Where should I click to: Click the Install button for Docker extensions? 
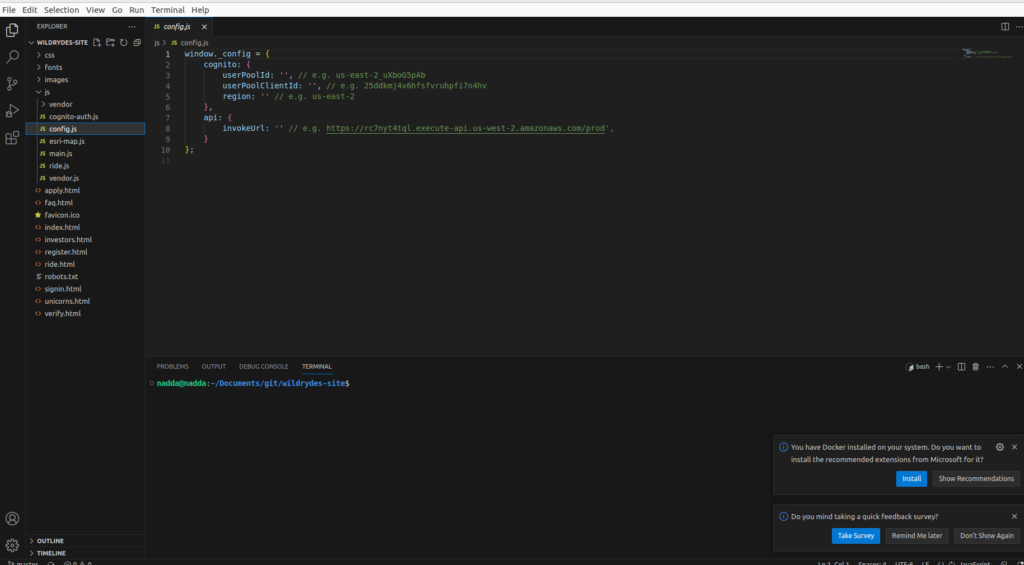(912, 479)
